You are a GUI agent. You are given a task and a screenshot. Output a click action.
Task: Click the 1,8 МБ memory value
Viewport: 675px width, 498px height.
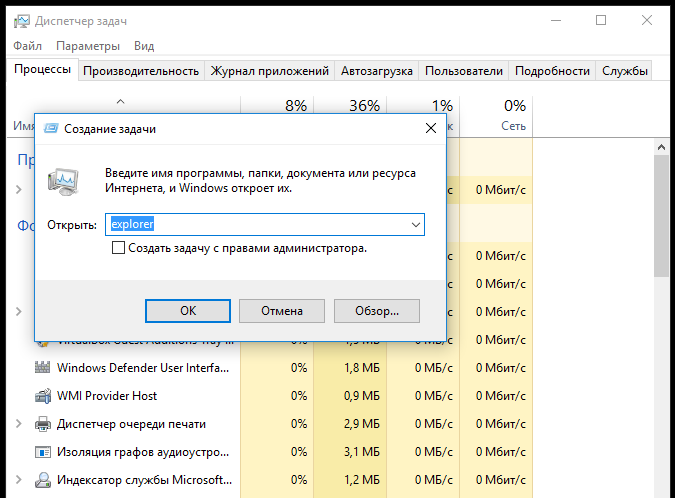click(x=362, y=368)
